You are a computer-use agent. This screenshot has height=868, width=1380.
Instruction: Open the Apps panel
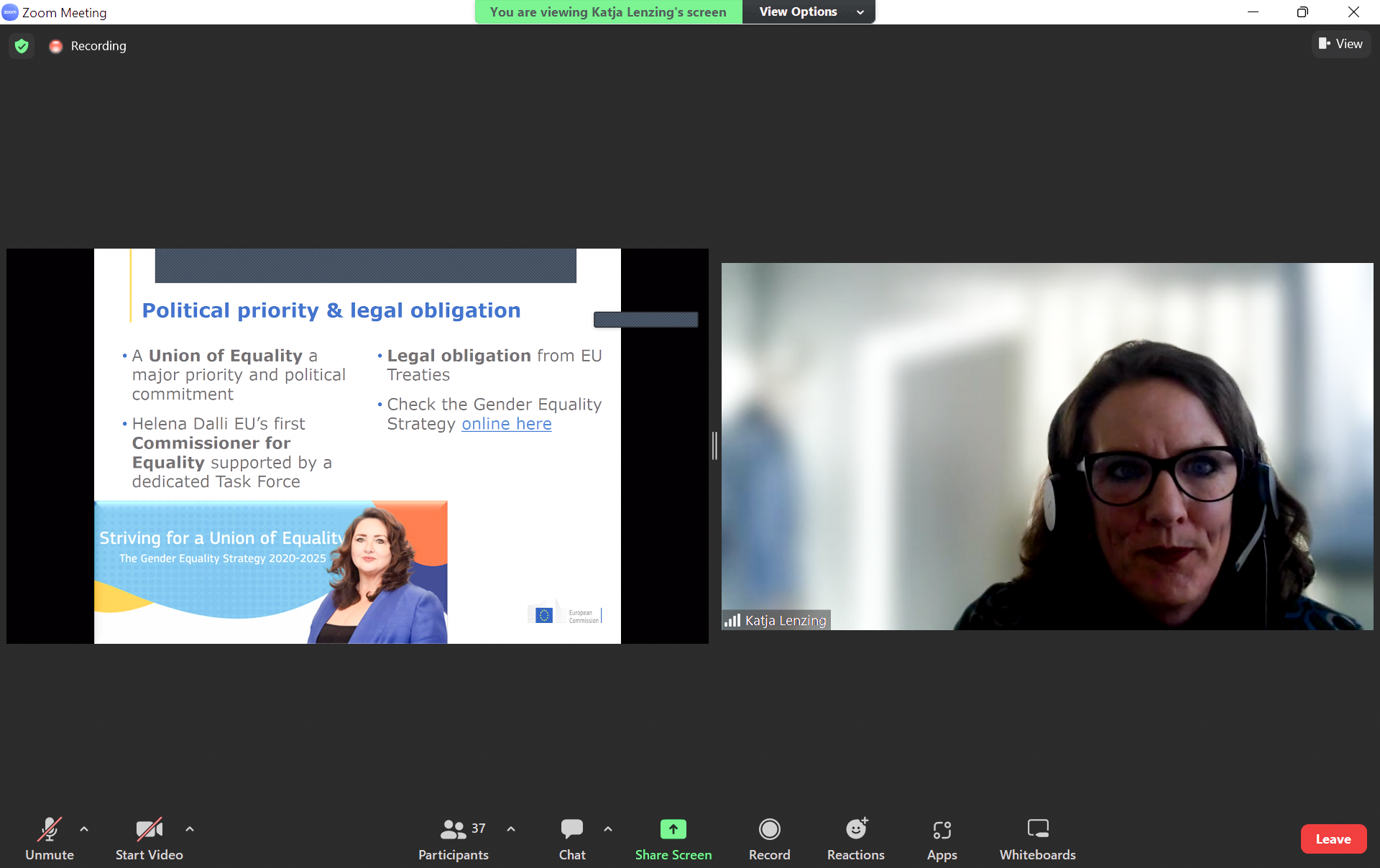click(x=942, y=838)
